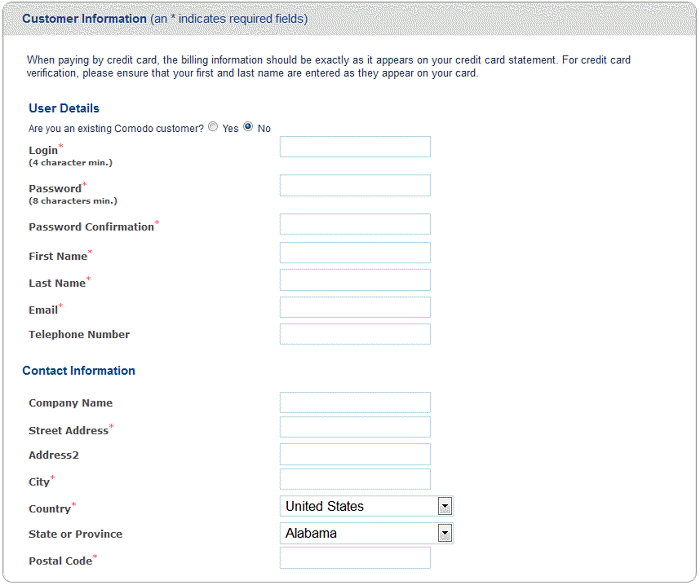Click the Contact Information heading
Image resolution: width=700 pixels, height=585 pixels.
(x=79, y=371)
